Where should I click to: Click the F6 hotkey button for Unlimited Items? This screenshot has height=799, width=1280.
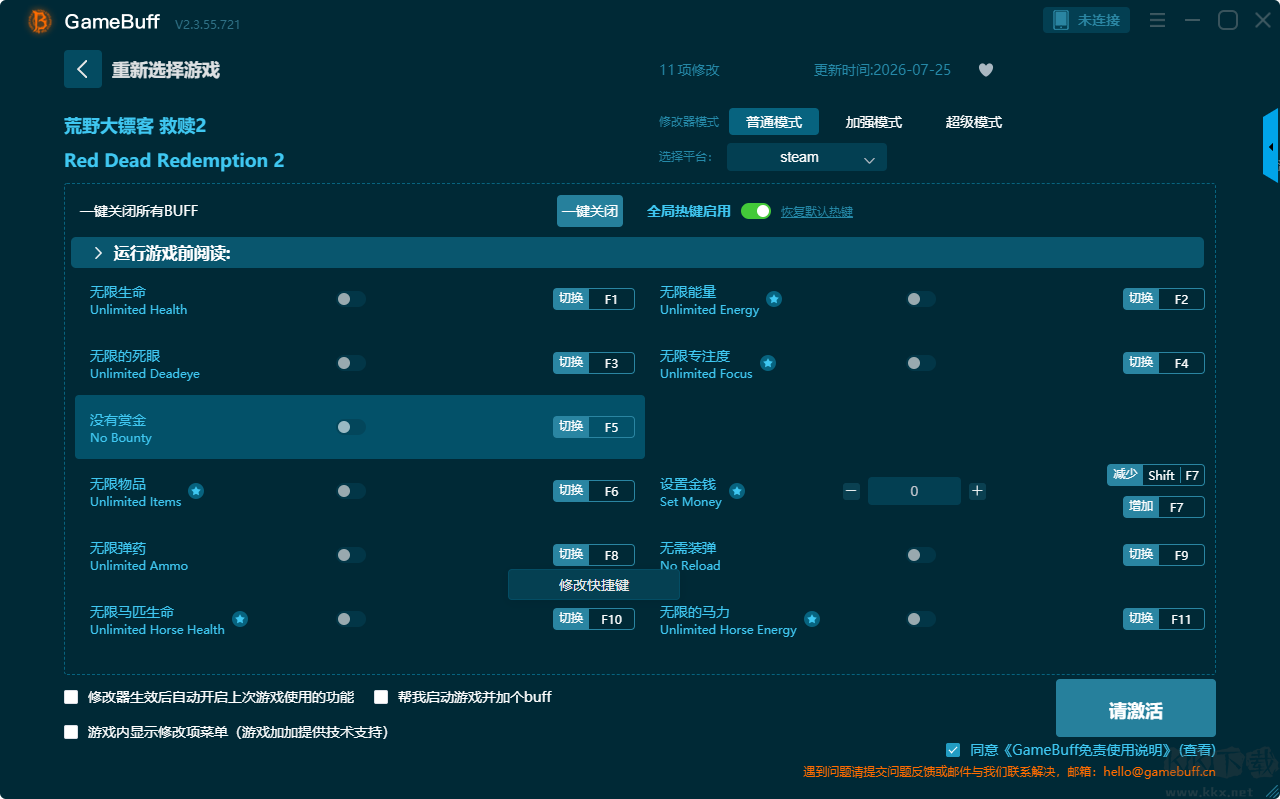[x=594, y=491]
